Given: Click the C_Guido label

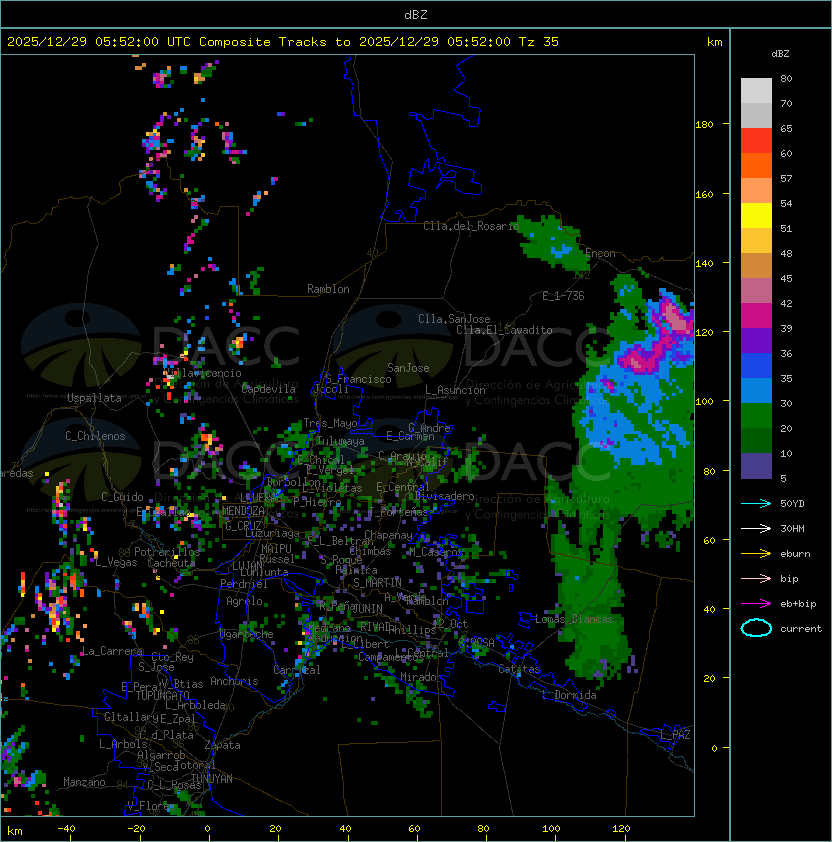Looking at the screenshot, I should pyautogui.click(x=122, y=497).
